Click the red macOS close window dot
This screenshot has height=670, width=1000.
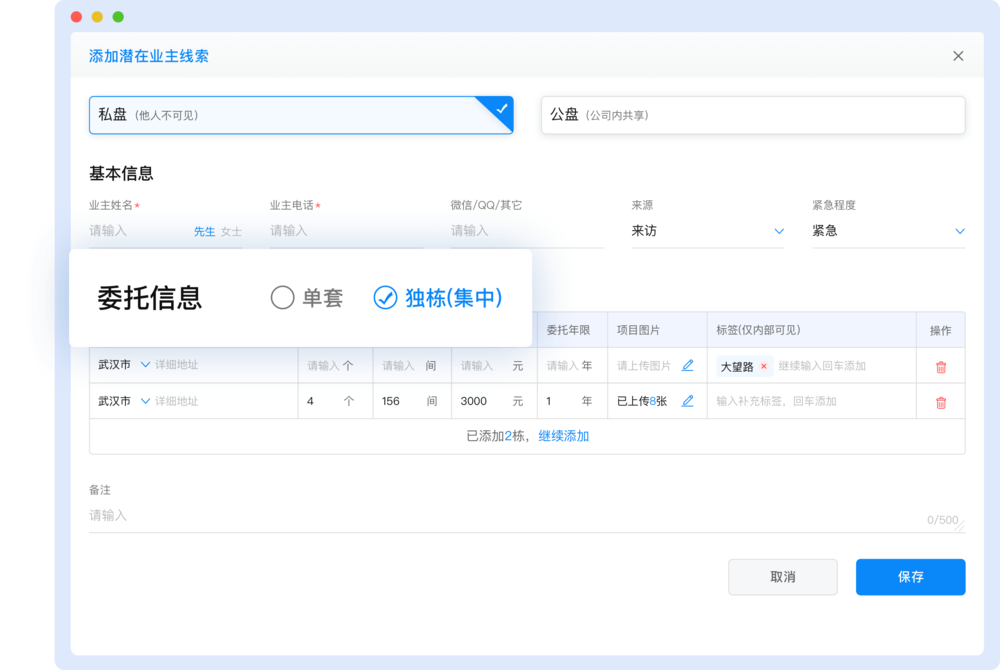[77, 17]
